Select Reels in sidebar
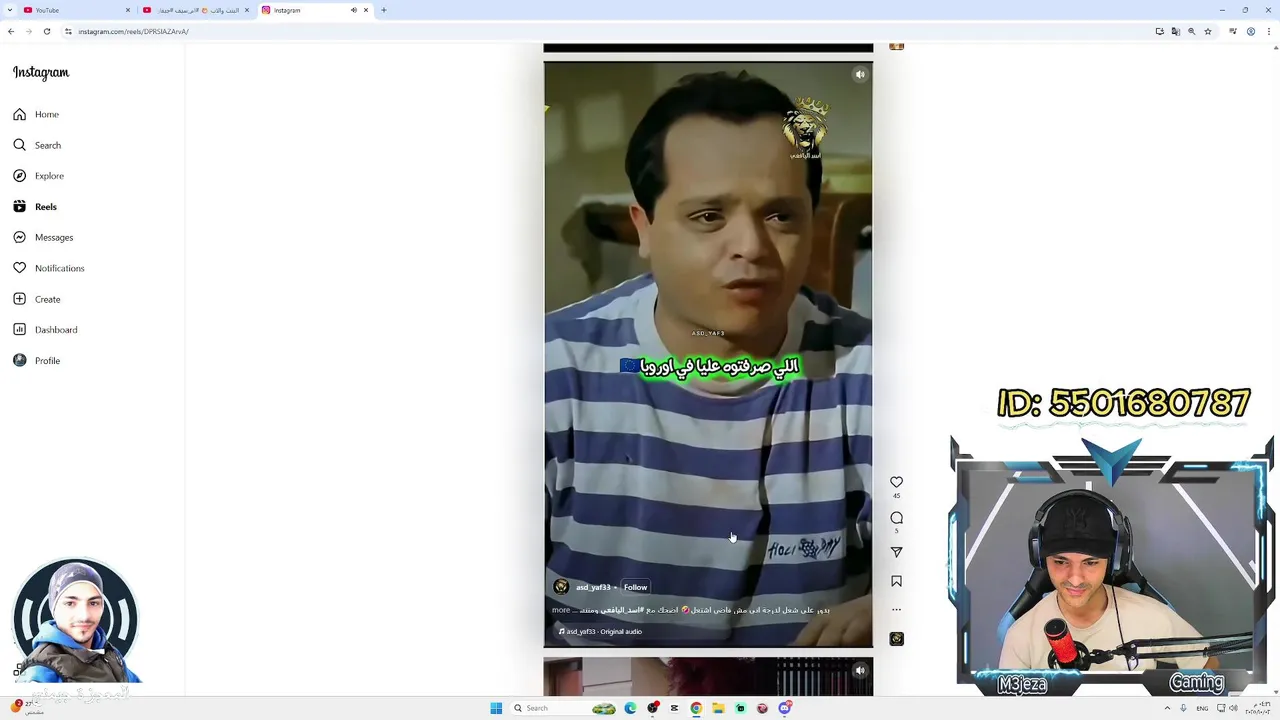This screenshot has height=720, width=1280. tap(35, 207)
